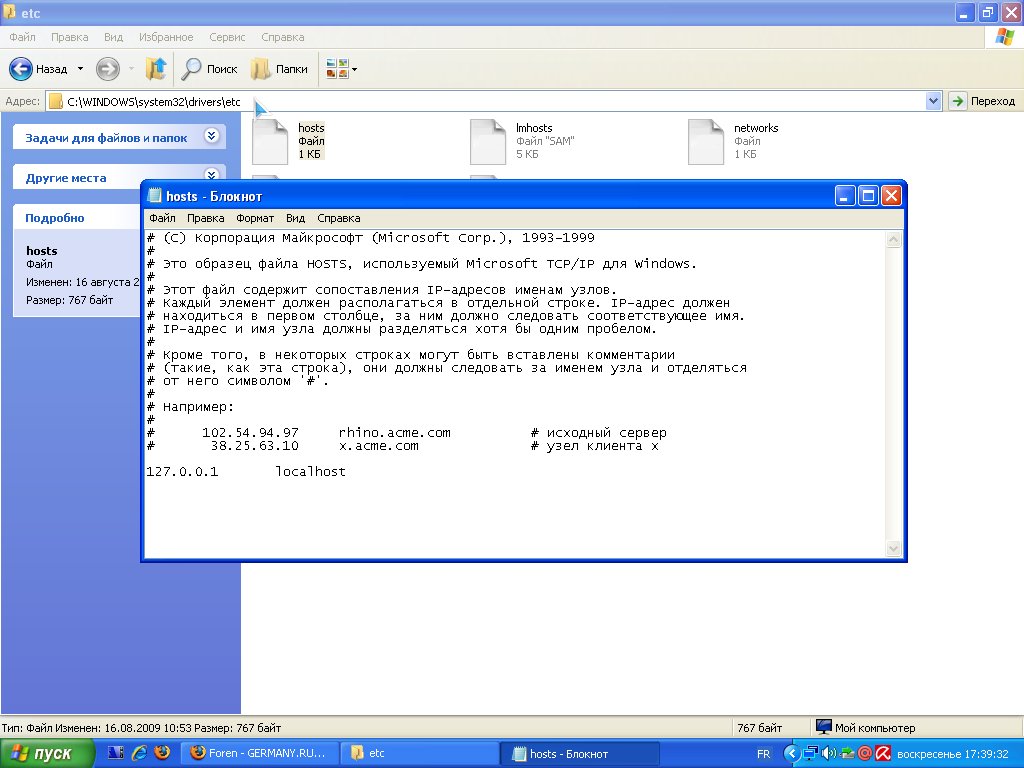This screenshot has width=1024, height=768.
Task: Click 'Мой компьютер' status bar icon
Action: [x=824, y=727]
